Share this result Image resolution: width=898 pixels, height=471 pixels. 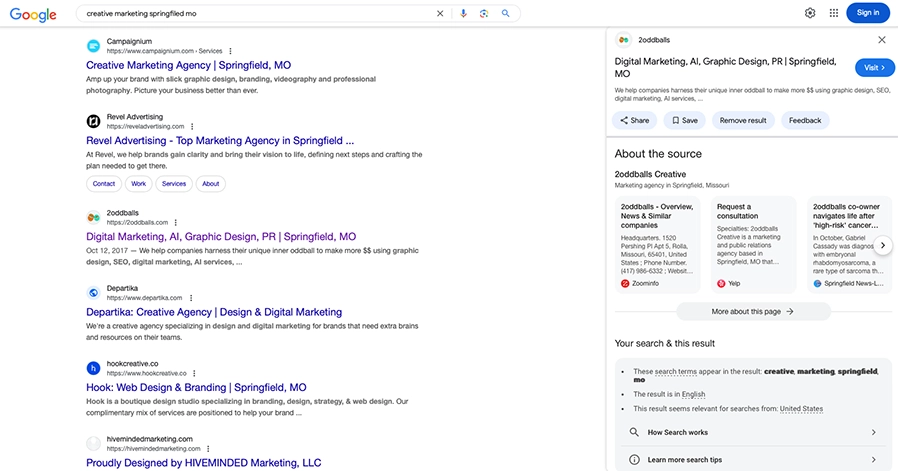tap(635, 120)
